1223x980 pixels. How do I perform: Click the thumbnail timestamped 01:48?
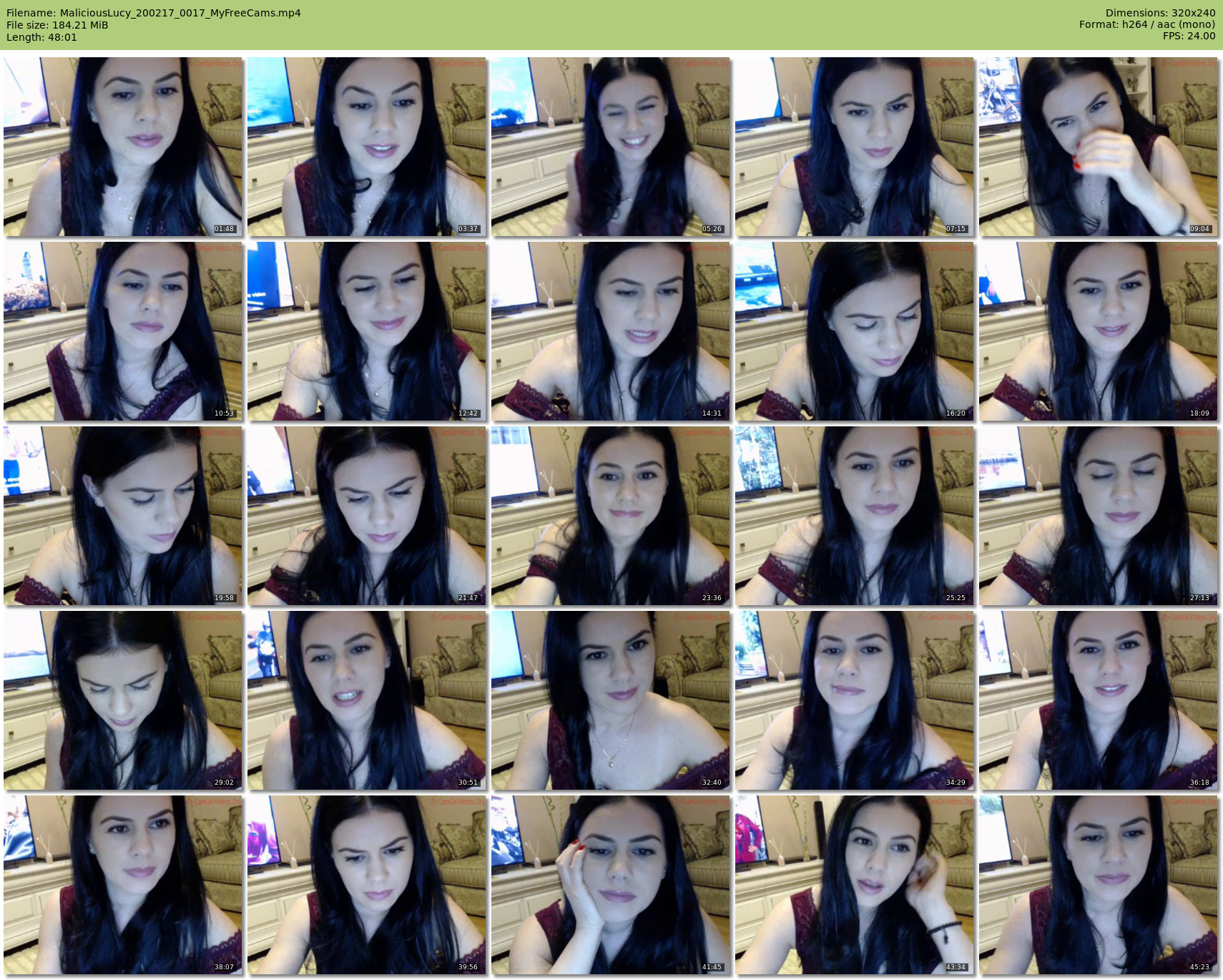(x=123, y=147)
